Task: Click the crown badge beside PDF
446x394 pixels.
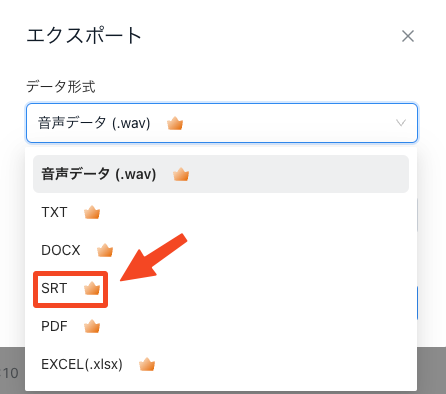Action: coord(92,326)
